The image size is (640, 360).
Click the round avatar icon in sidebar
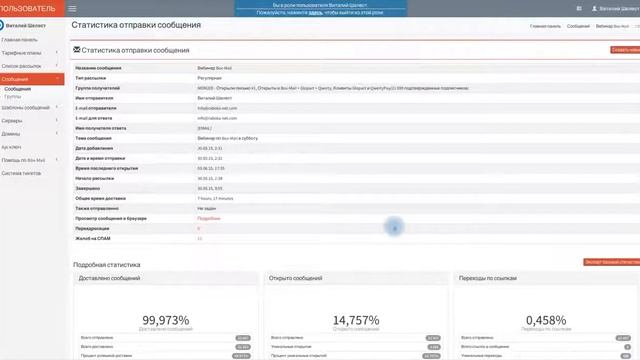pos(2,25)
